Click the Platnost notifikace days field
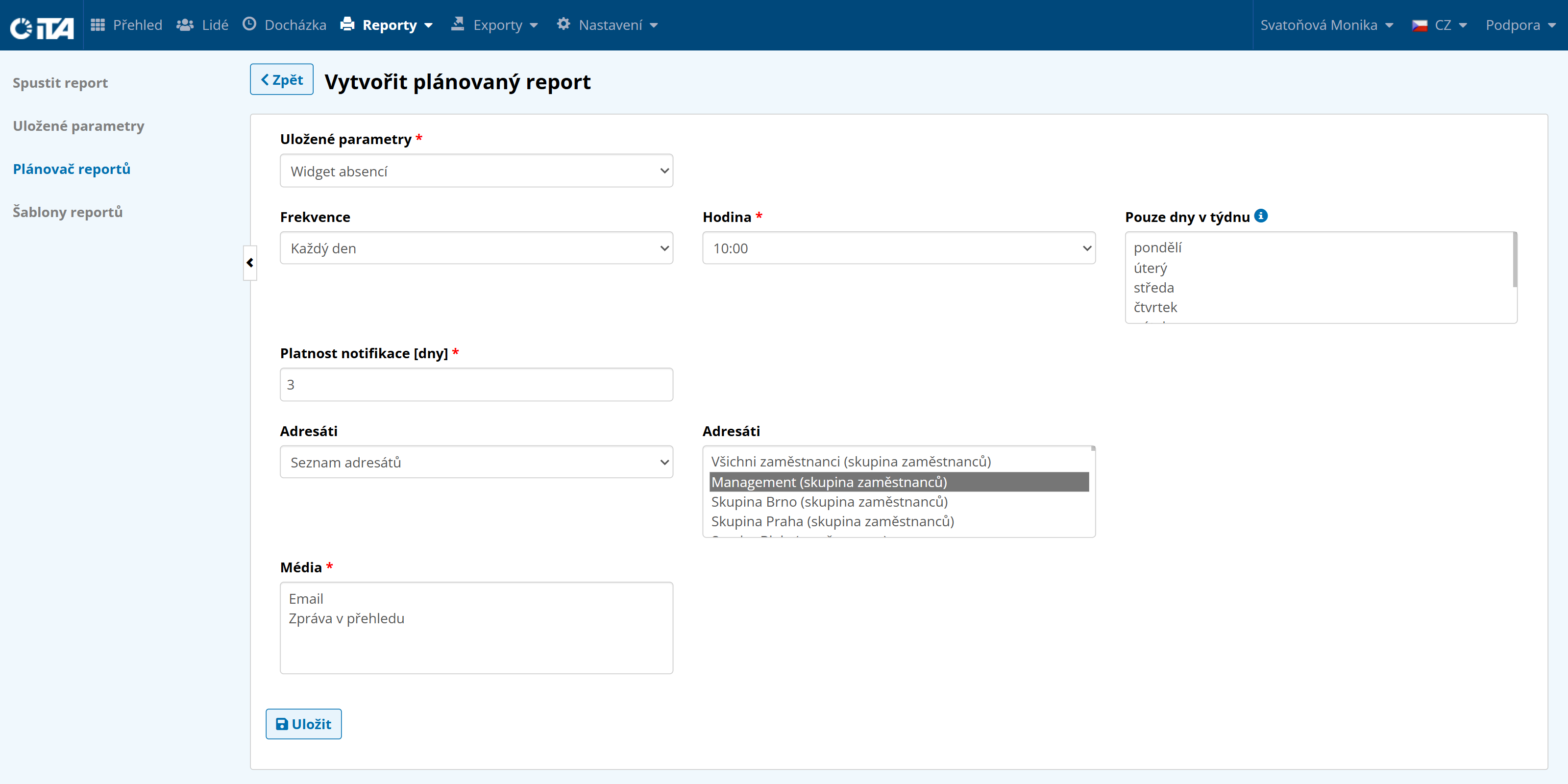This screenshot has height=784, width=1568. [x=477, y=385]
